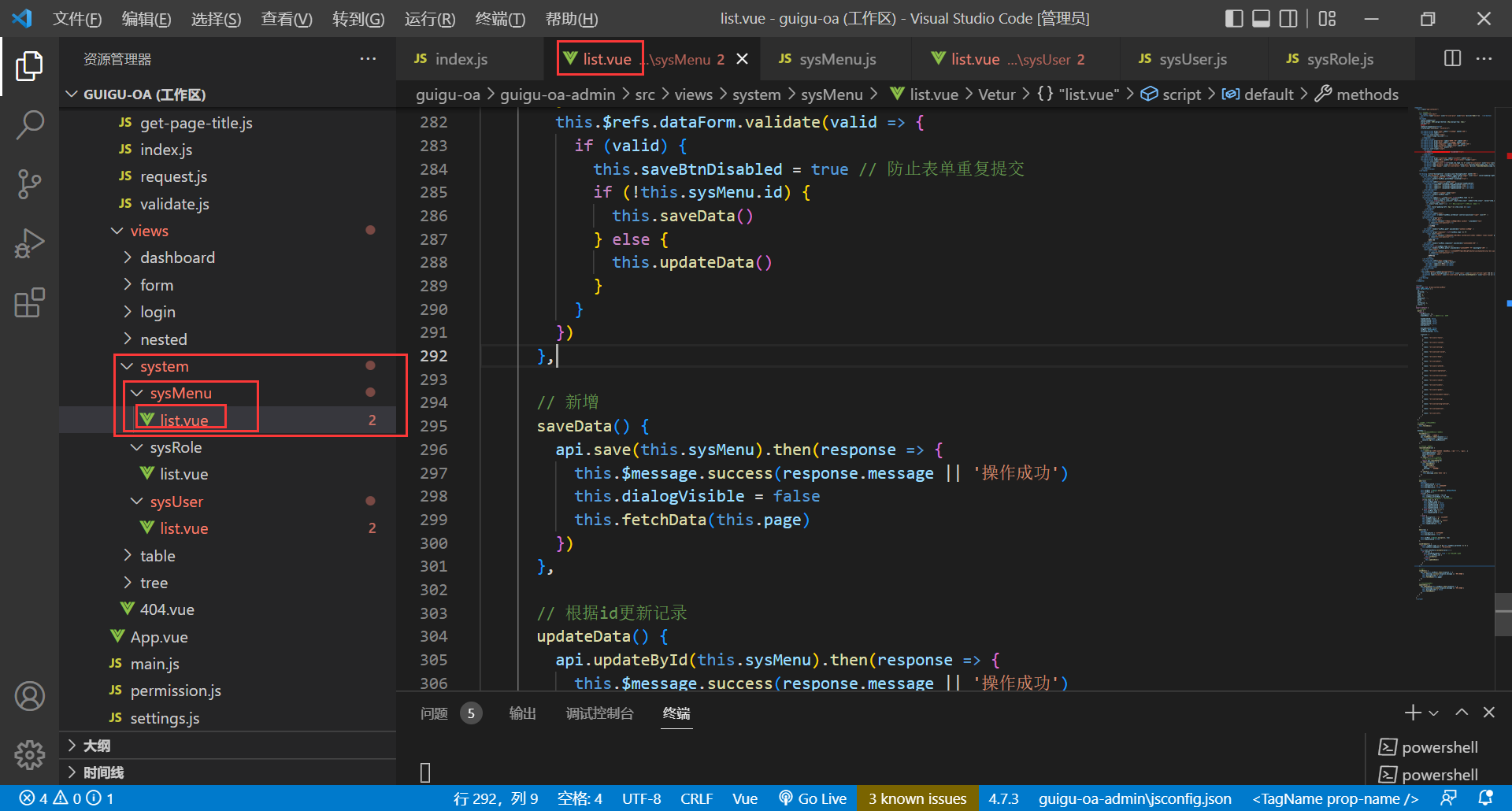
Task: Open the Source Control view
Action: point(29,184)
